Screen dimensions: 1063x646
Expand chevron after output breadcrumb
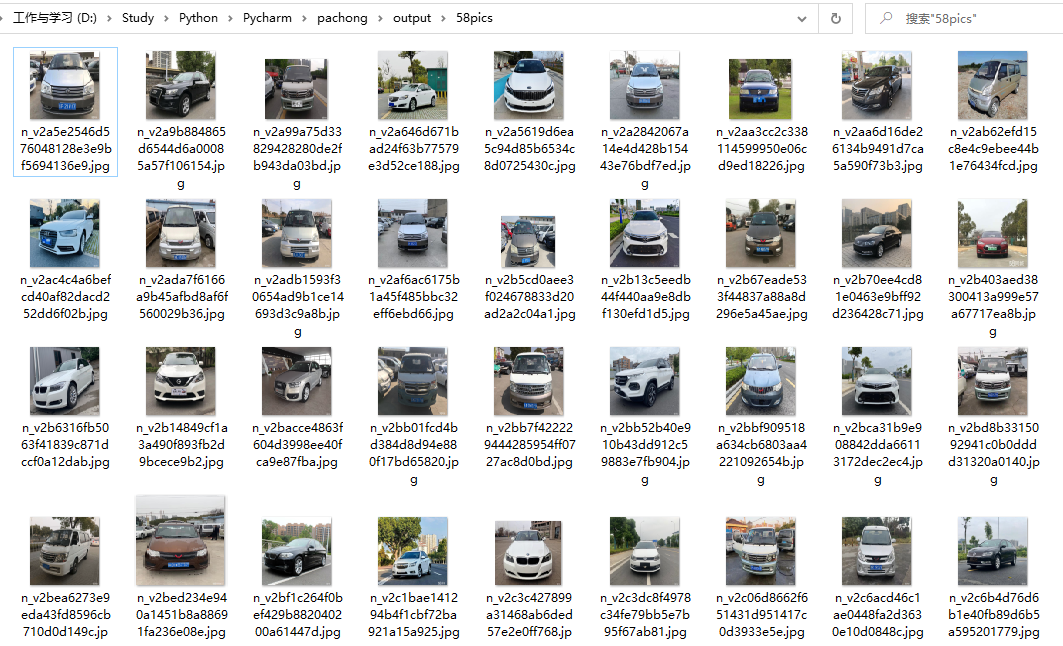[443, 18]
